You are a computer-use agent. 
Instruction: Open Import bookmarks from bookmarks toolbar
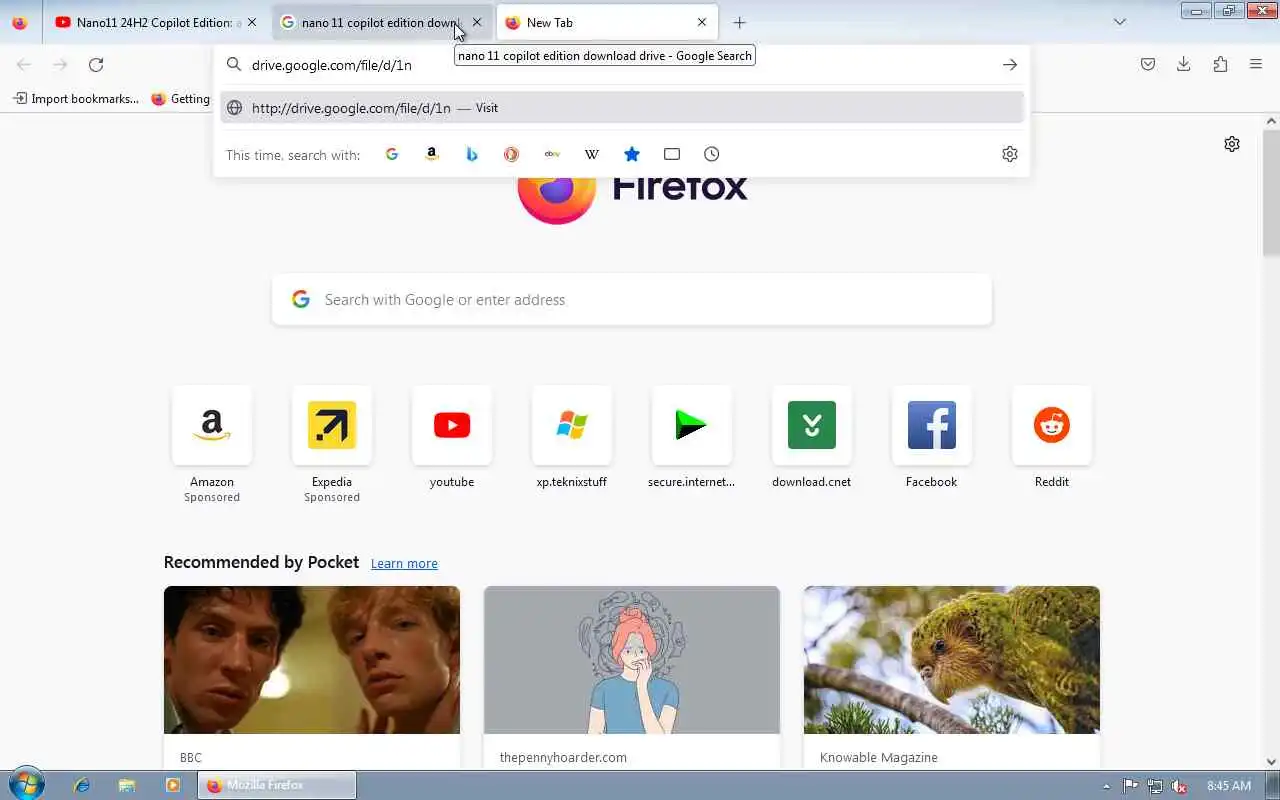coord(76,99)
